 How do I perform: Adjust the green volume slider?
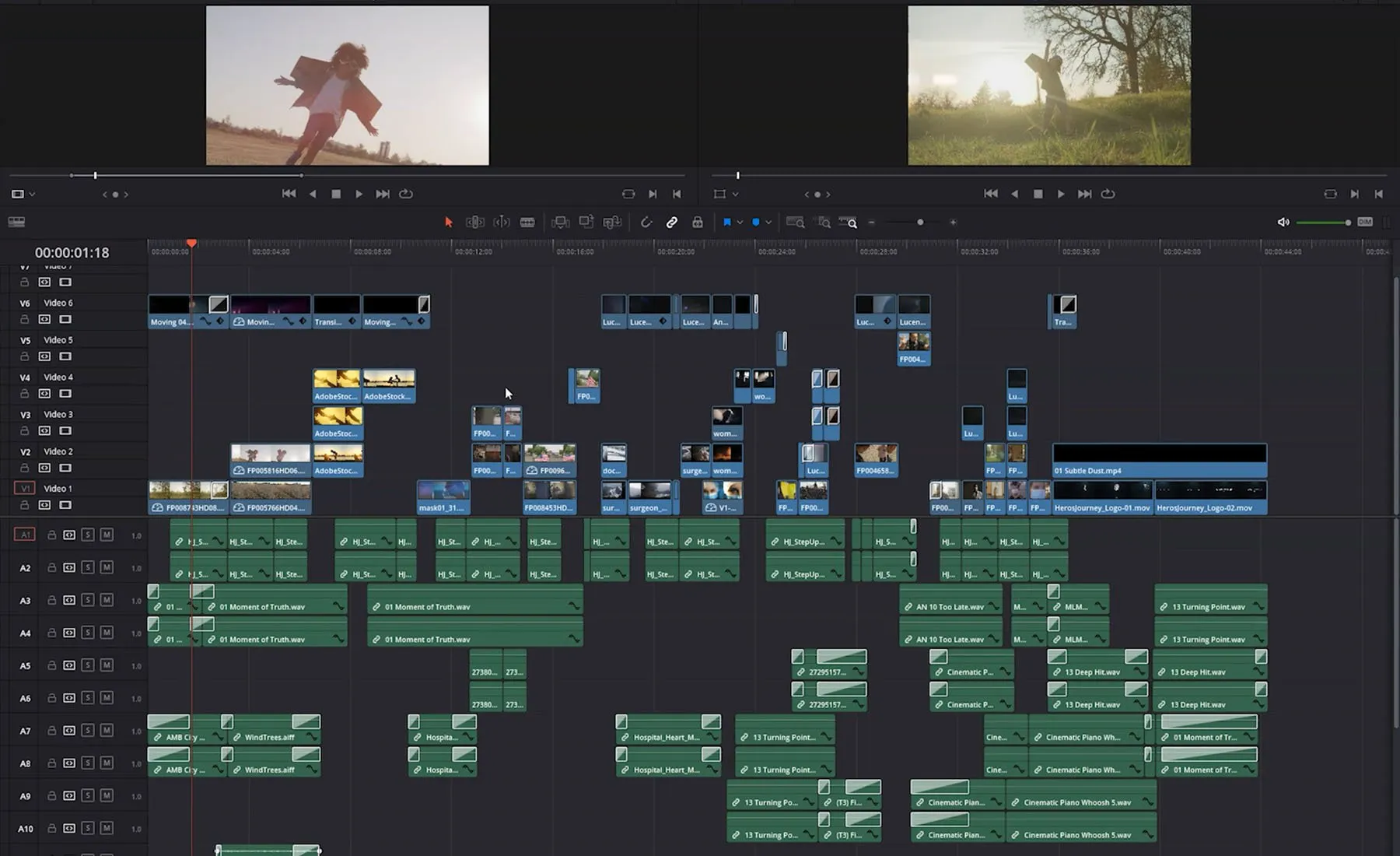[1322, 223]
